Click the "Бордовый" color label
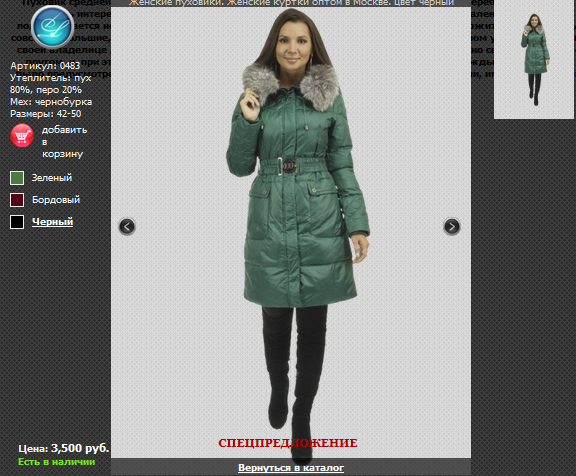The image size is (576, 476). coord(56,200)
